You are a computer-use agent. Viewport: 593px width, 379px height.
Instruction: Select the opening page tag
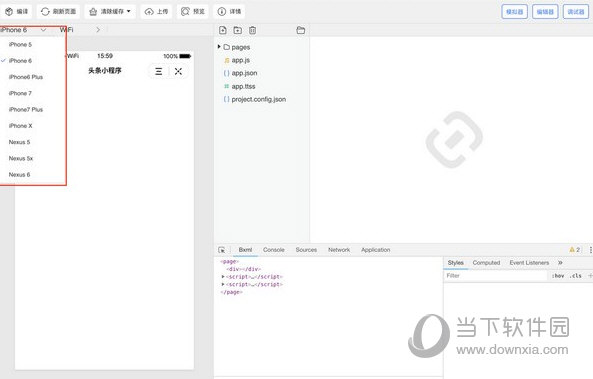click(229, 261)
